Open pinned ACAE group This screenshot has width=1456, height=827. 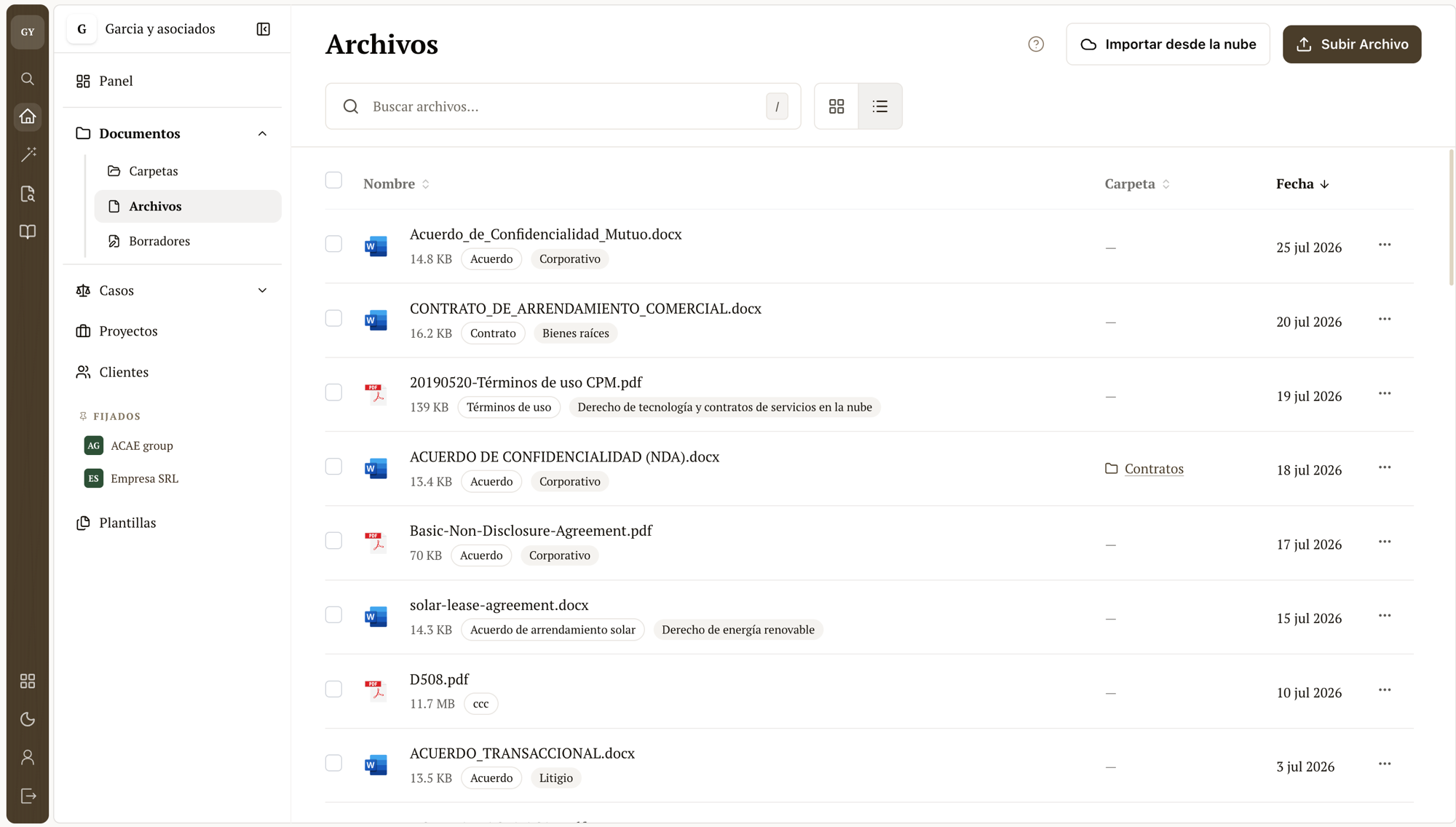[x=142, y=446]
